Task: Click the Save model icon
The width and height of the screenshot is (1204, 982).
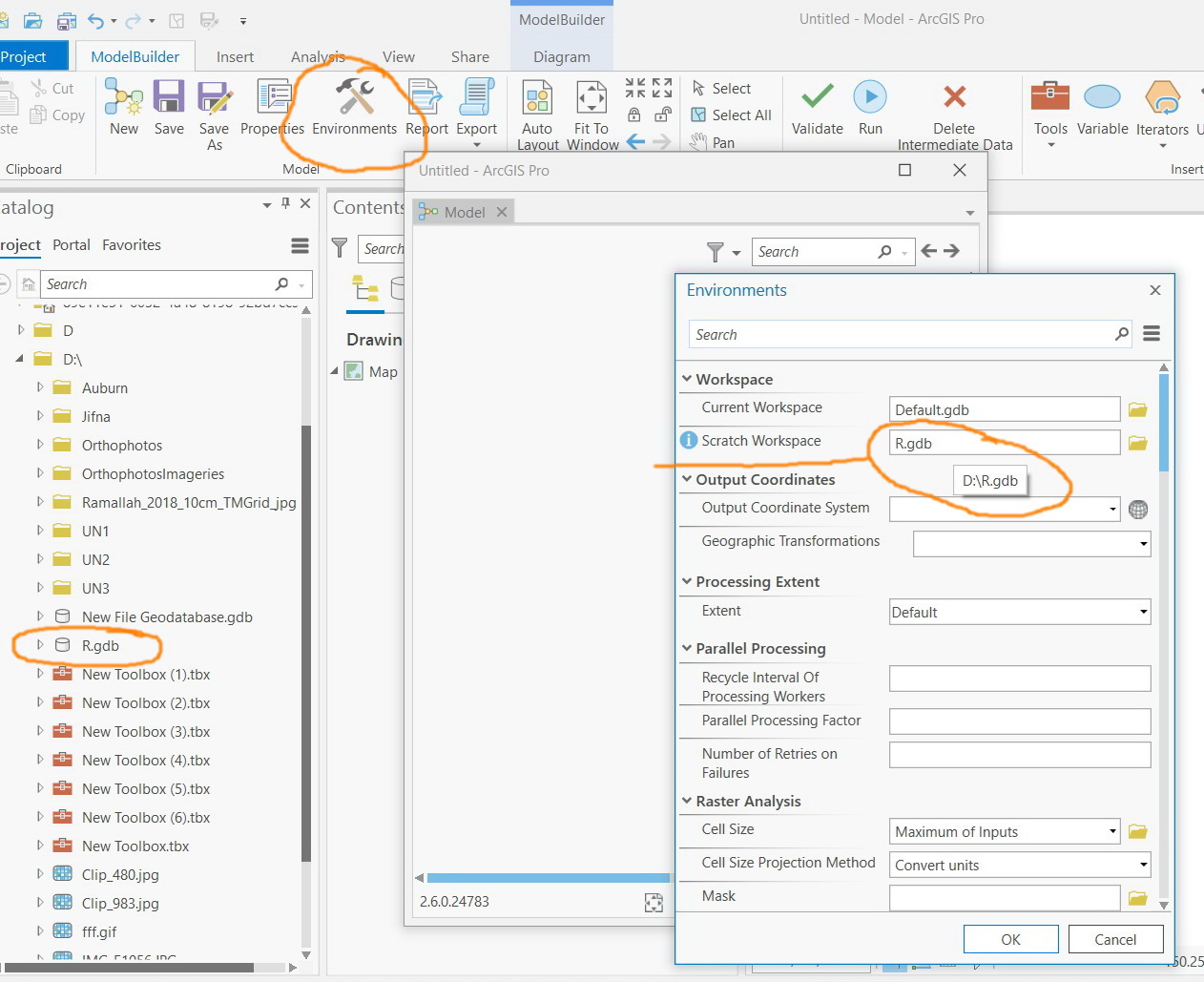Action: pyautogui.click(x=169, y=106)
